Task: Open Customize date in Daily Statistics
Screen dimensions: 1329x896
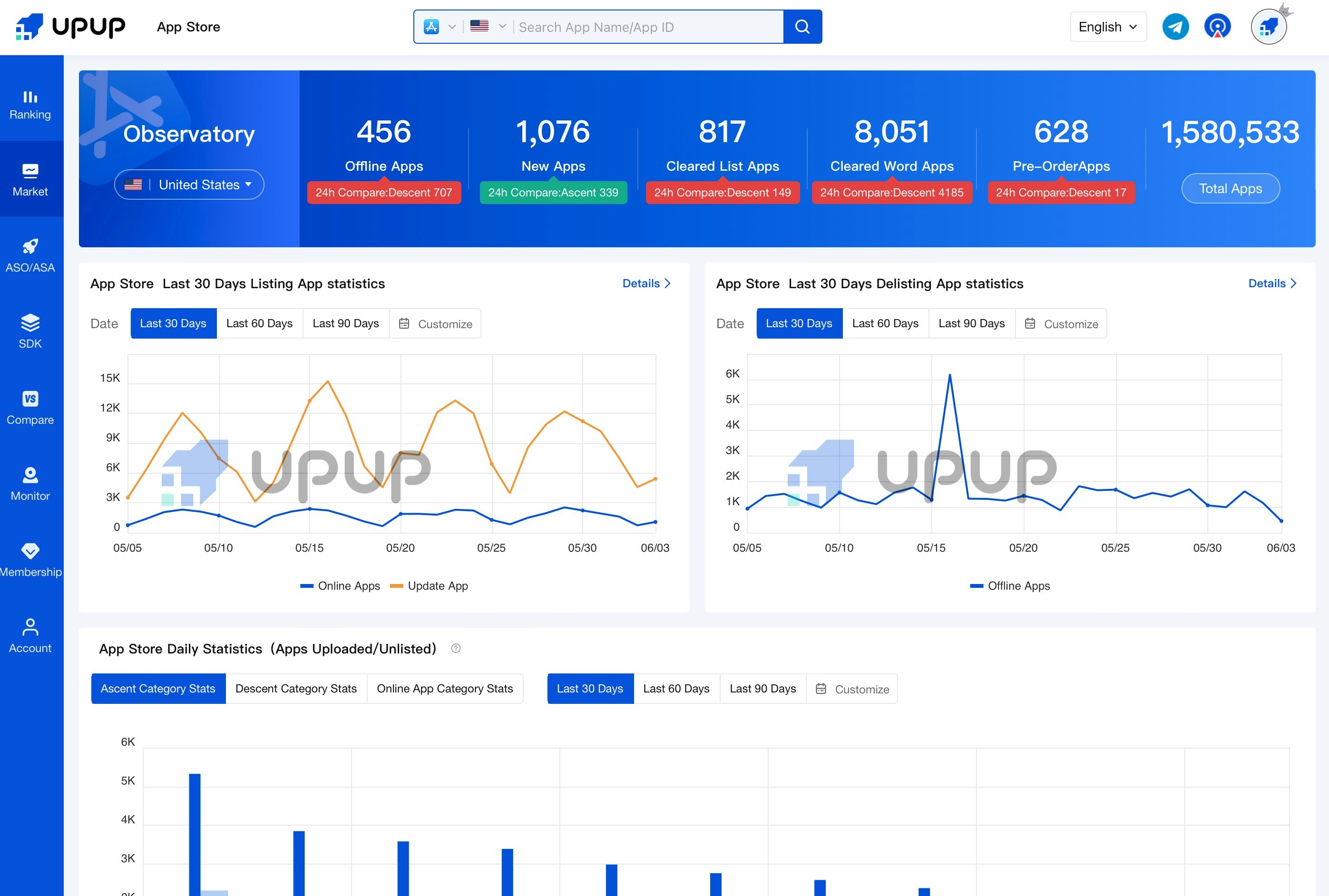Action: [x=852, y=689]
